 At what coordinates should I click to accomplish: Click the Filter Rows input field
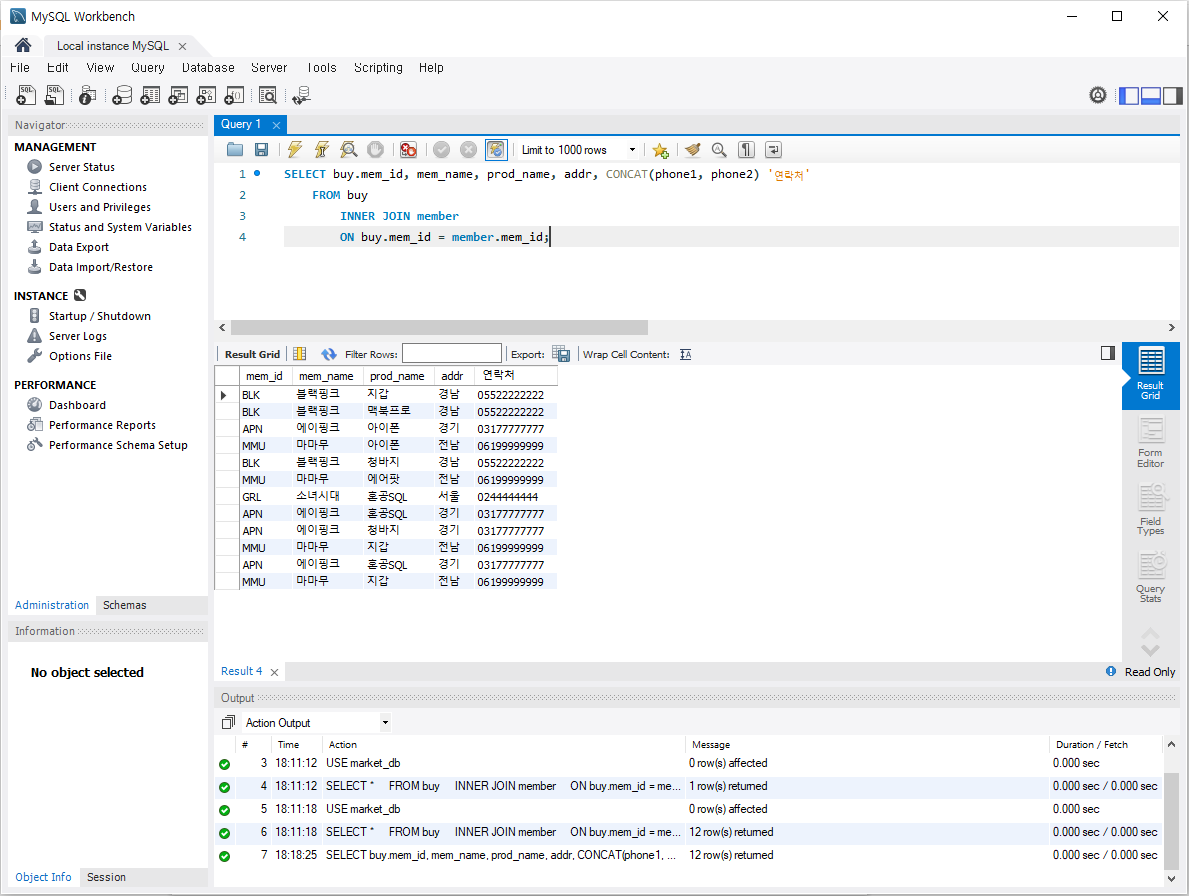[x=451, y=354]
